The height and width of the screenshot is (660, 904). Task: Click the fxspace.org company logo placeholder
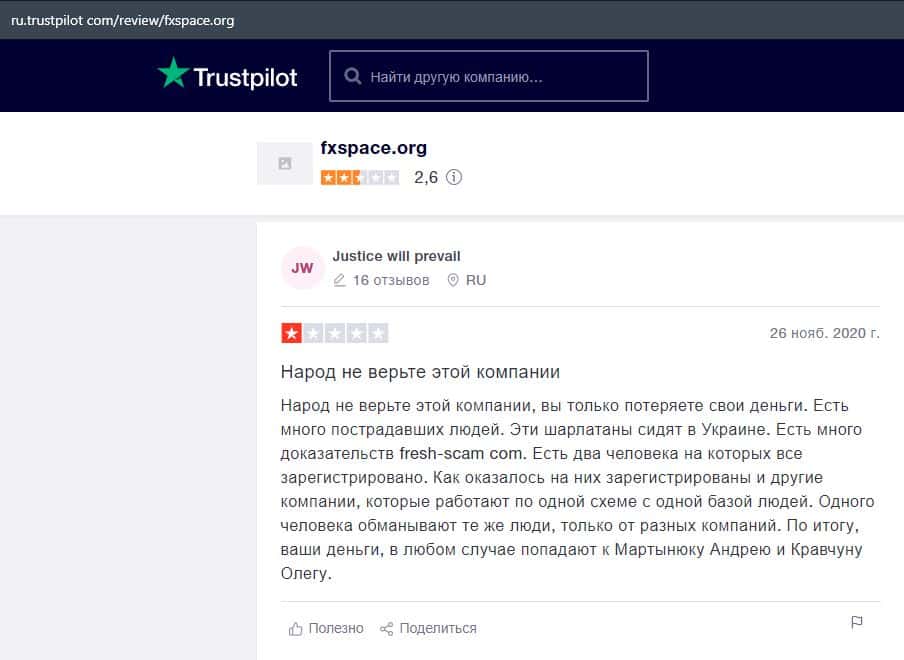[x=285, y=164]
